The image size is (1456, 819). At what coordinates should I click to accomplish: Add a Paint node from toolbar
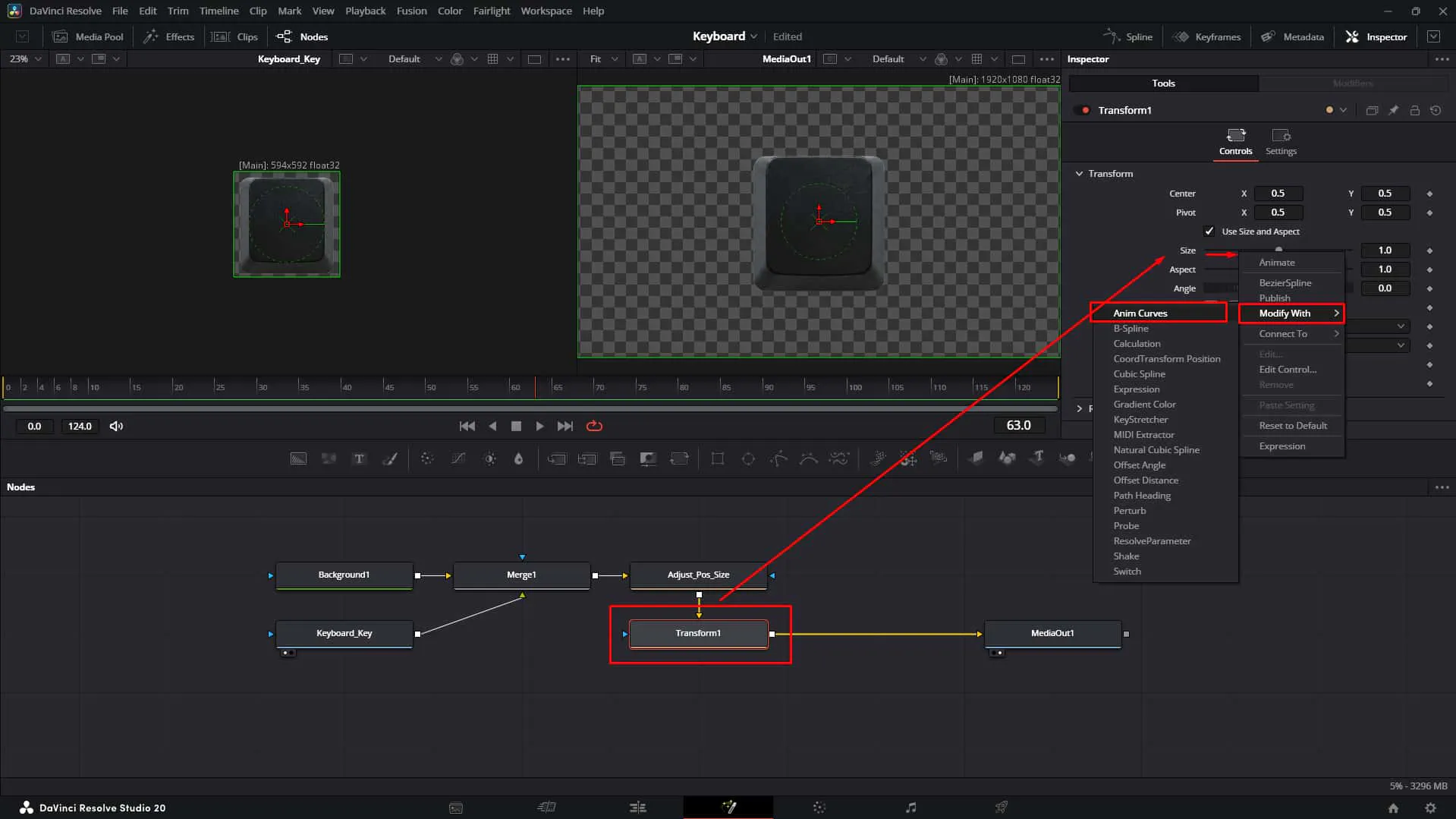[389, 458]
